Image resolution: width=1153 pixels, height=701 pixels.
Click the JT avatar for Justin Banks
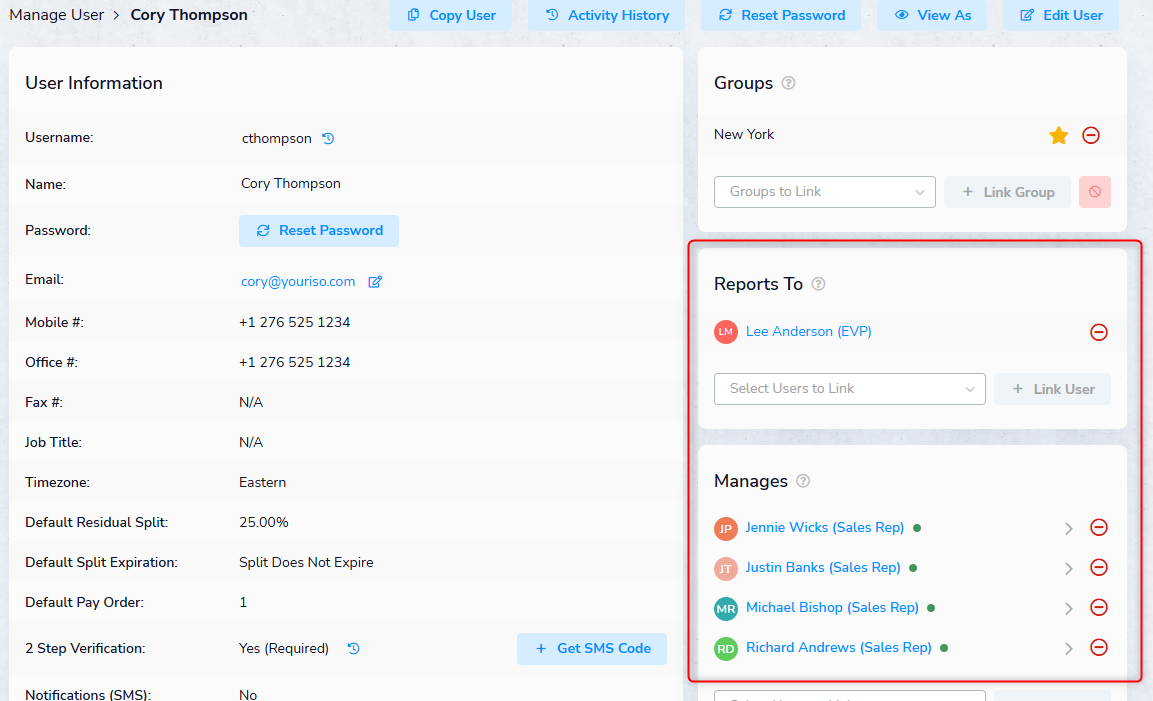point(726,569)
